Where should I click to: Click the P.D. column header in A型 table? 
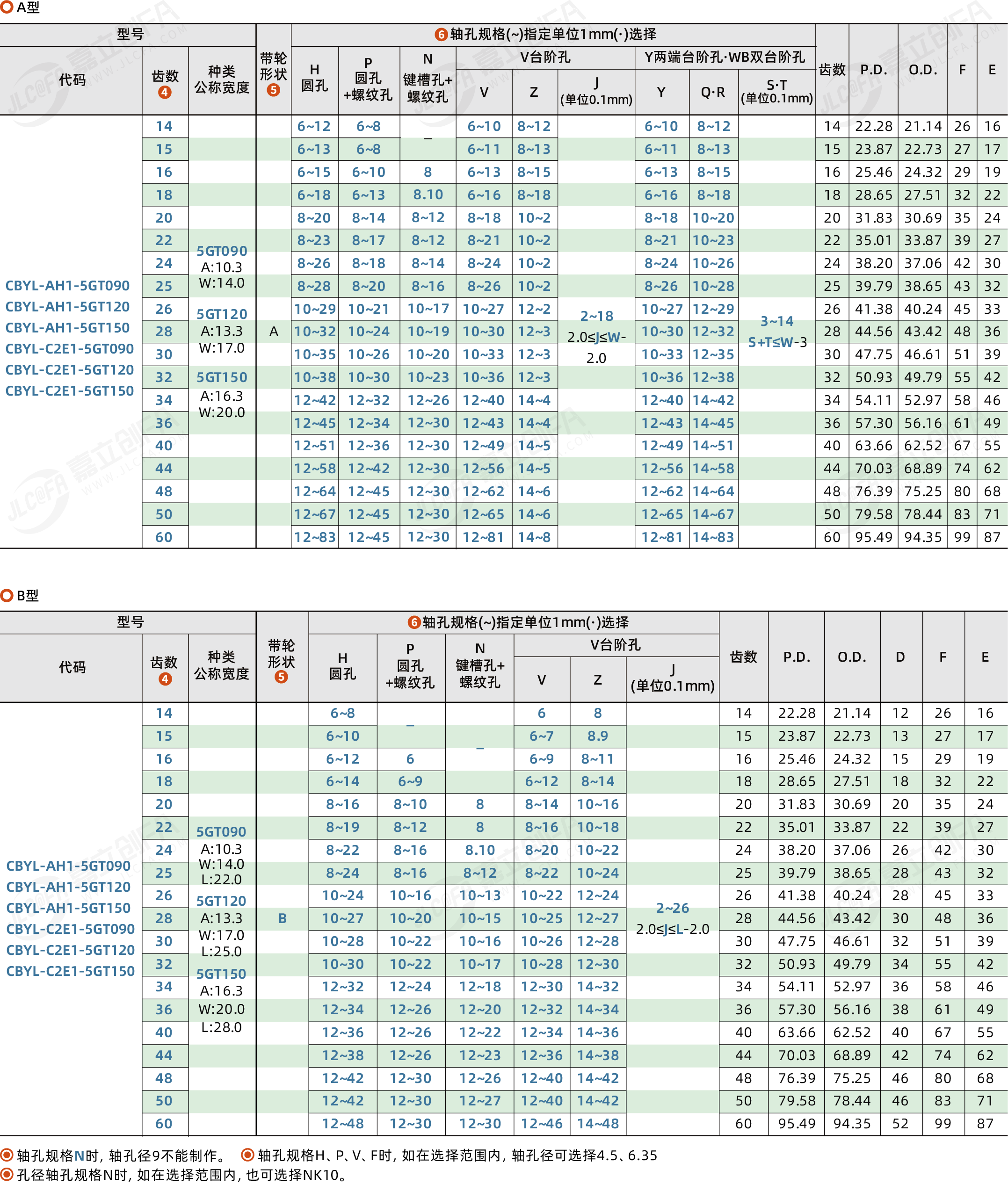[x=873, y=70]
